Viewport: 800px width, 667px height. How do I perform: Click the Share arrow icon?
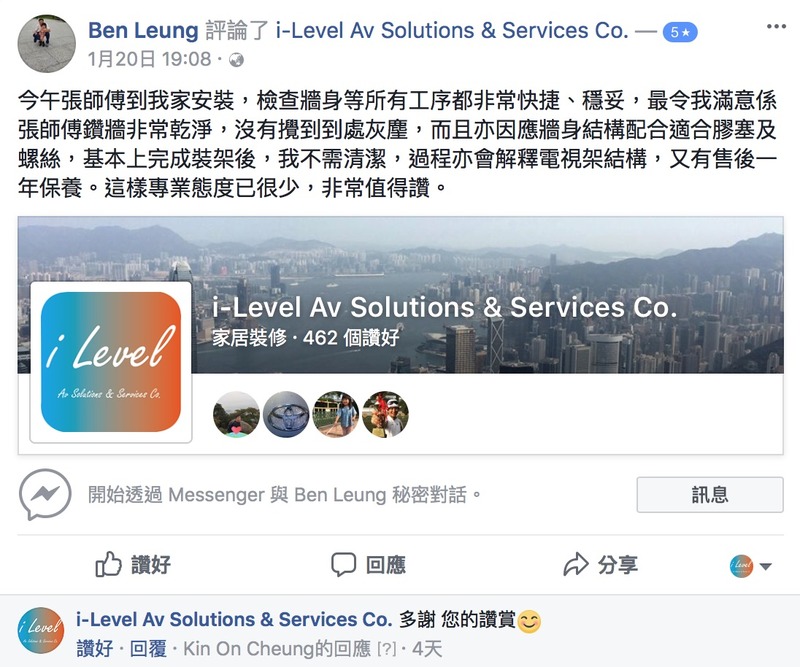click(576, 564)
